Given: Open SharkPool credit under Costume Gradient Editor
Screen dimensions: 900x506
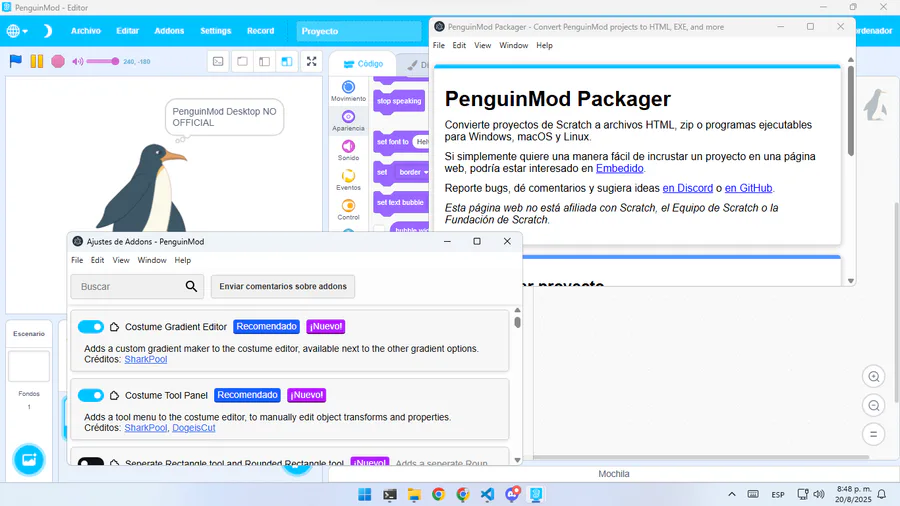Looking at the screenshot, I should pyautogui.click(x=146, y=359).
